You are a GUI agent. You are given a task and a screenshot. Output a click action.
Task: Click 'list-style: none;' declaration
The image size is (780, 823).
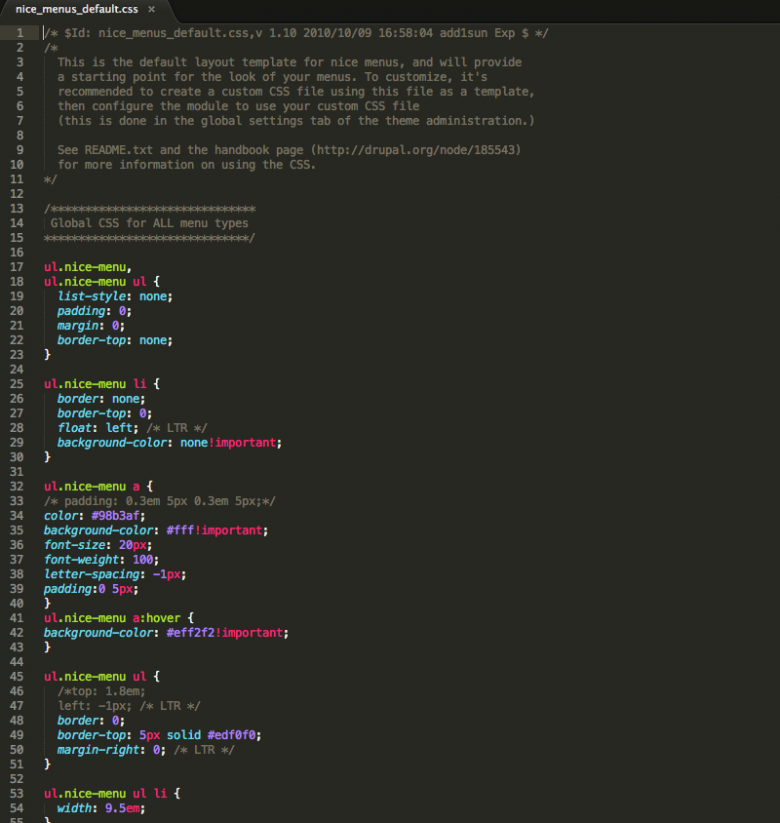pos(115,297)
